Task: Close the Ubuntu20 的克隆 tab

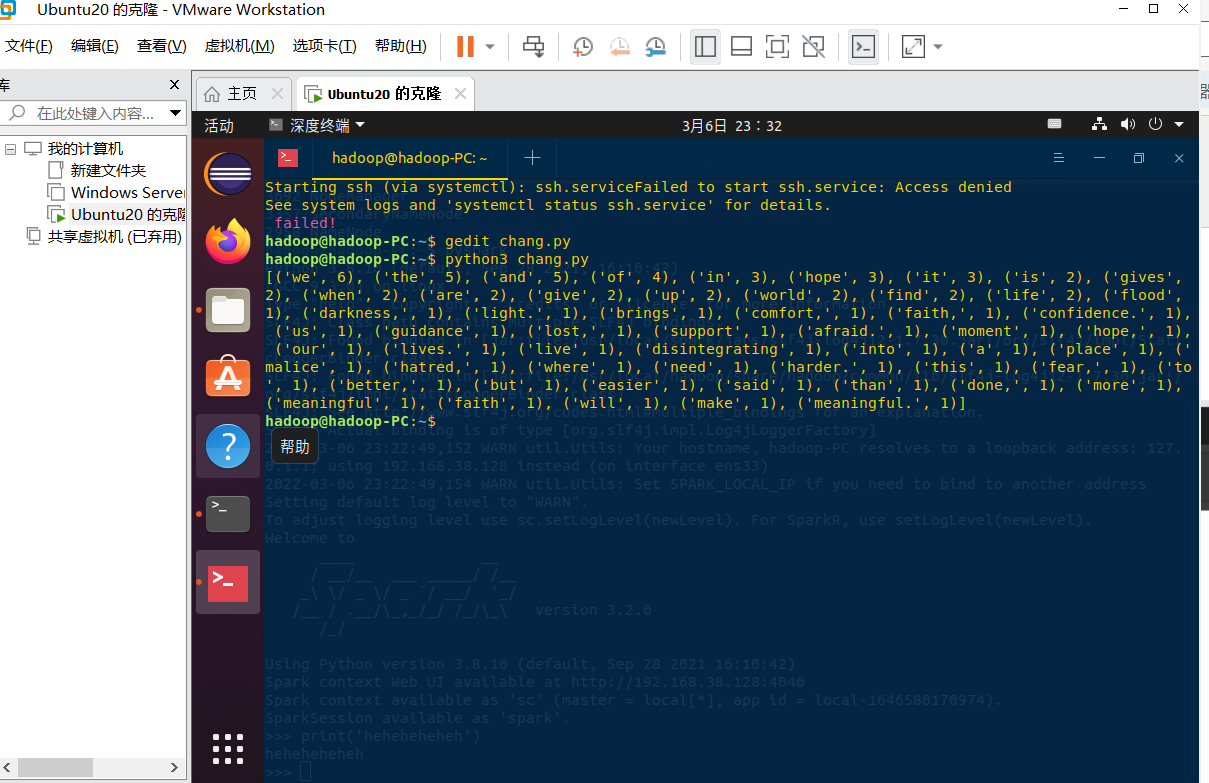Action: tap(460, 94)
